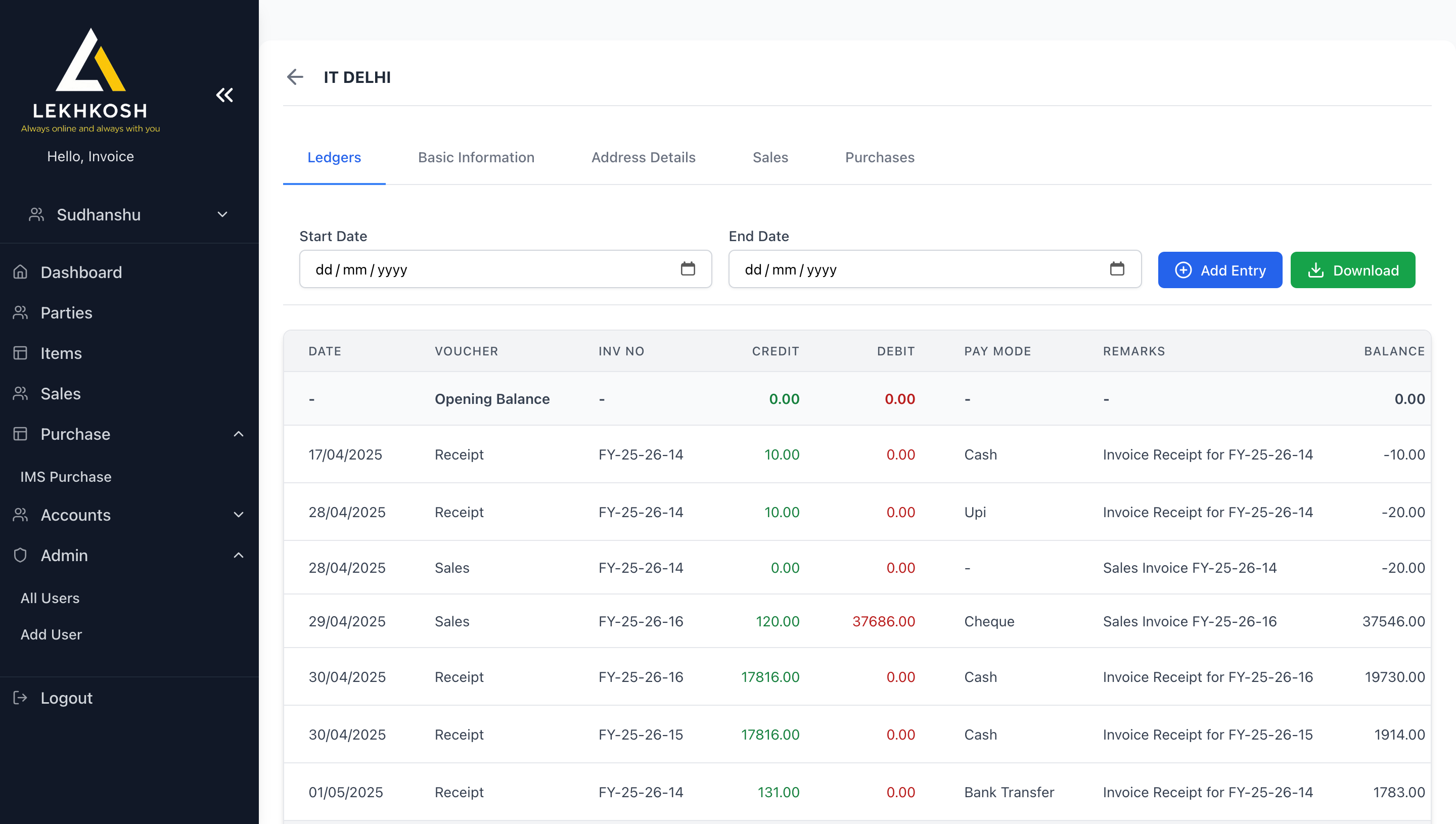Image resolution: width=1456 pixels, height=824 pixels.
Task: Collapse sidebar with double chevron icon
Action: (224, 95)
